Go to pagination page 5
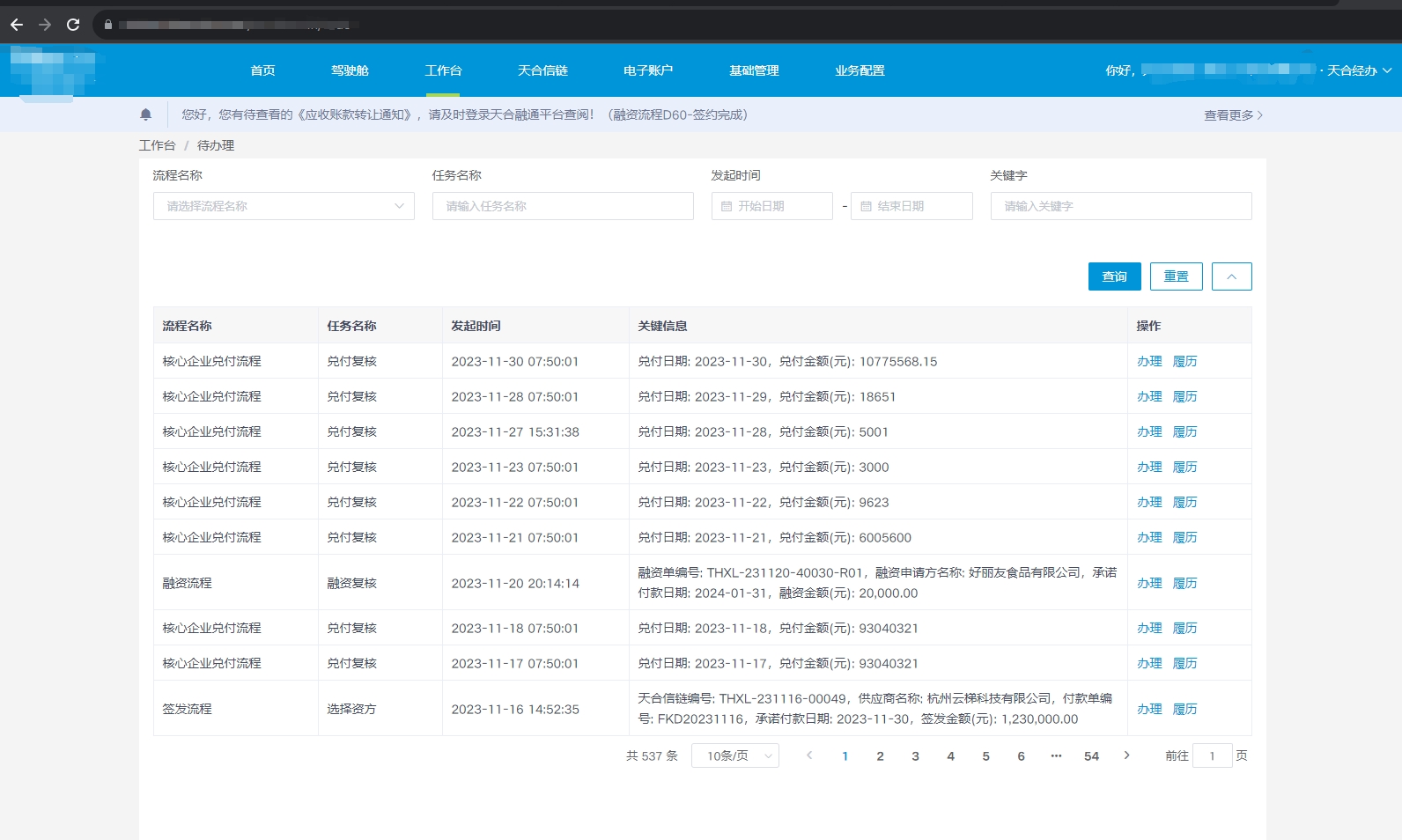The height and width of the screenshot is (840, 1402). pyautogui.click(x=985, y=755)
